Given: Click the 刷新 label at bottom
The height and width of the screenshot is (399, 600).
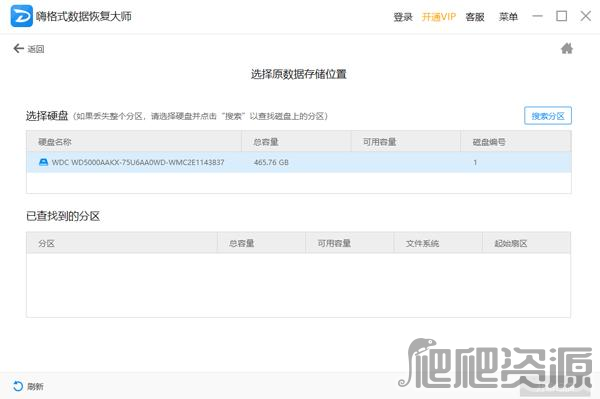Looking at the screenshot, I should click(x=35, y=386).
